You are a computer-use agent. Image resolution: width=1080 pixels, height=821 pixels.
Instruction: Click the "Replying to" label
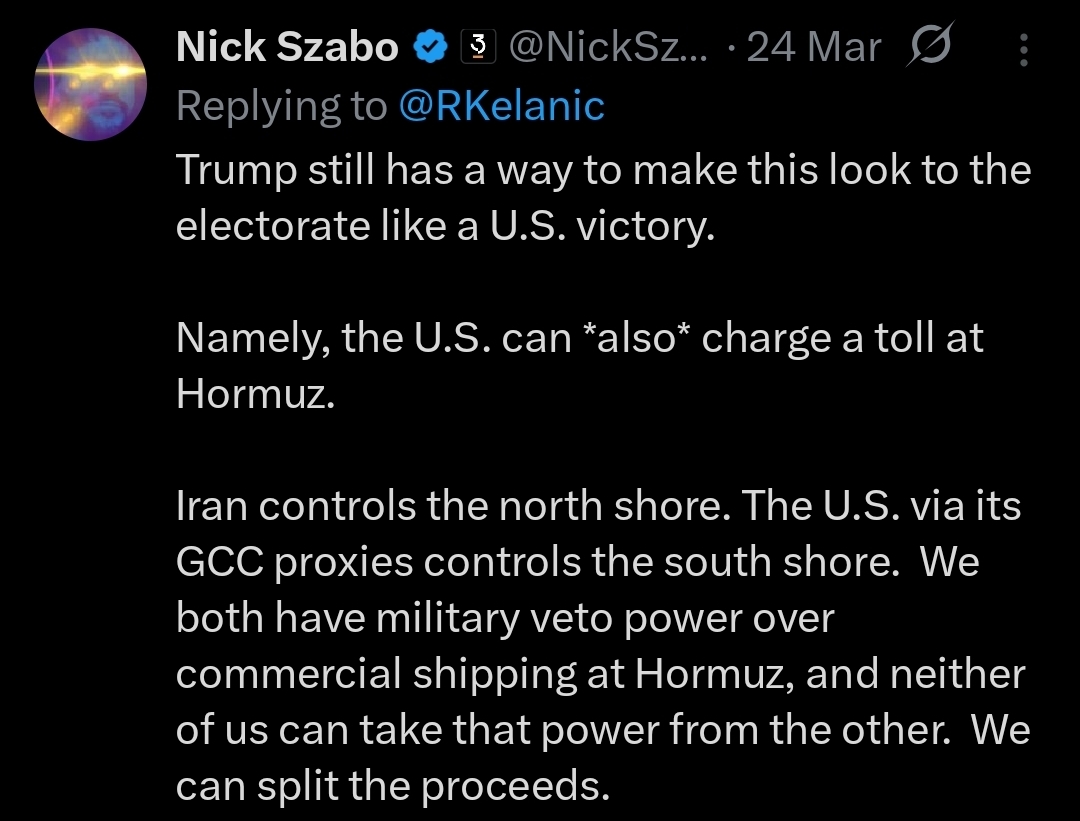pyautogui.click(x=281, y=106)
